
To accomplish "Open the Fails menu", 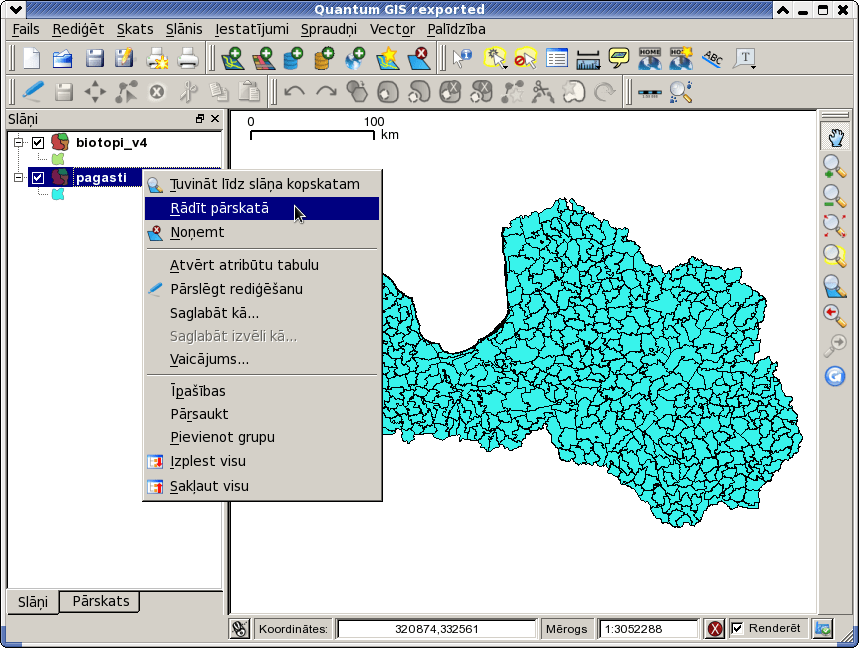I will tap(26, 29).
